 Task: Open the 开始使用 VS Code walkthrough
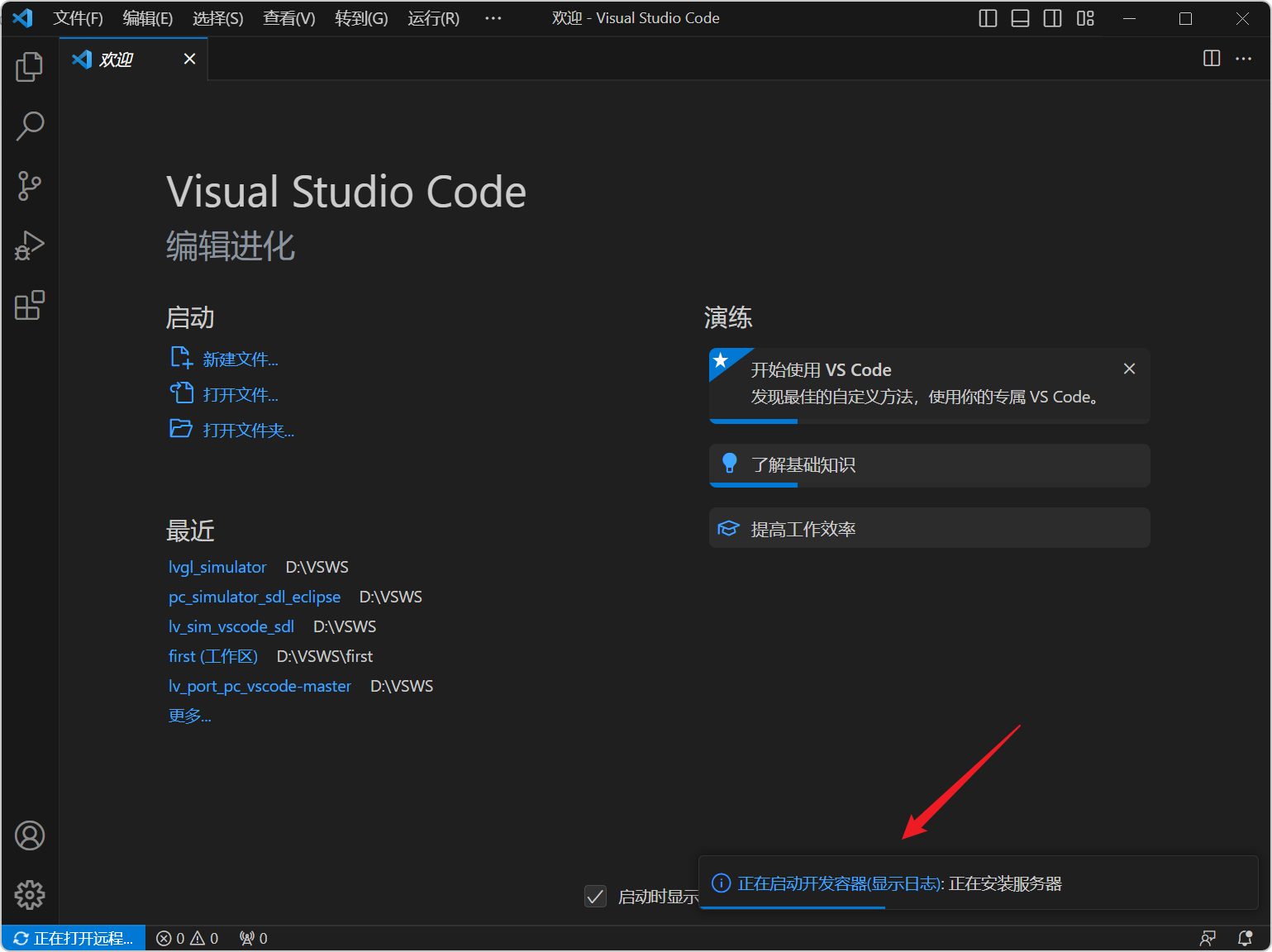pyautogui.click(x=929, y=385)
